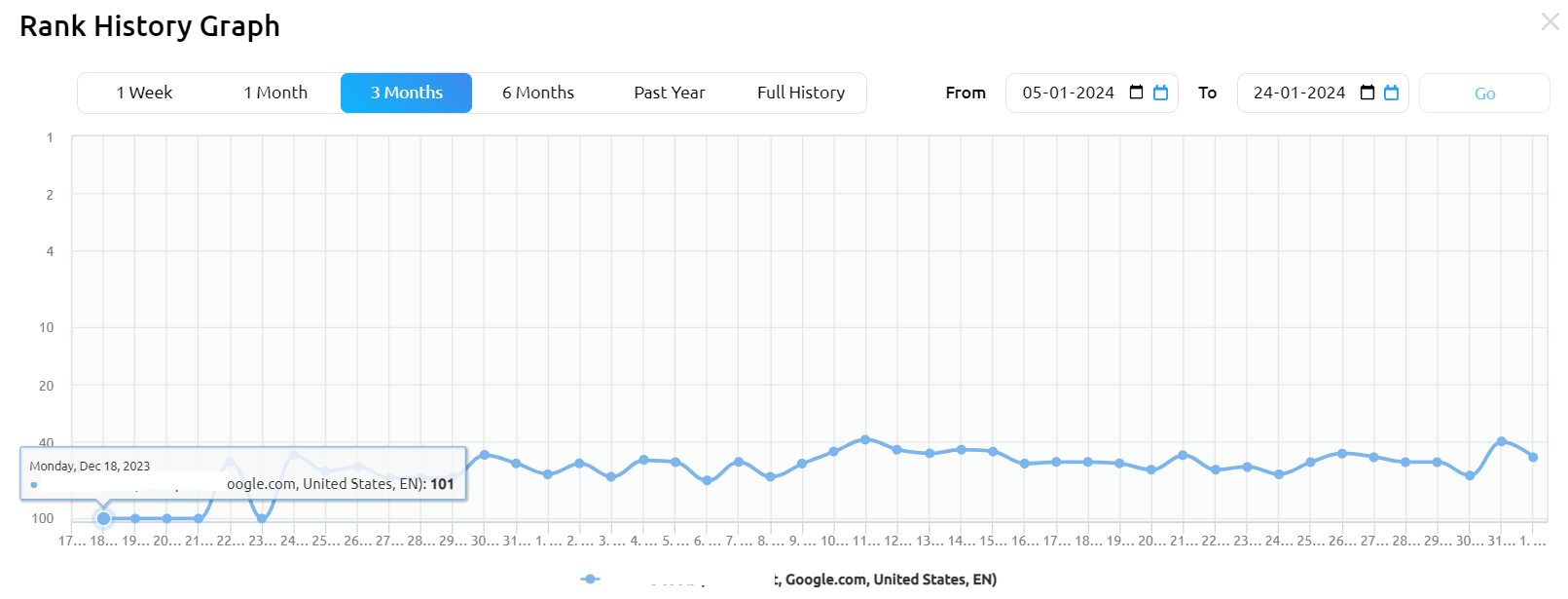
Task: Show the 6 Months rank history
Action: point(538,93)
